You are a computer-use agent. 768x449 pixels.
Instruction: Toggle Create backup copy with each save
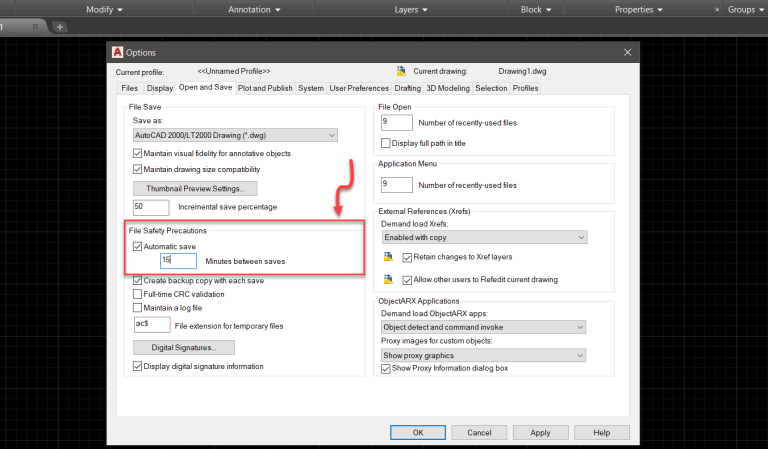click(138, 281)
